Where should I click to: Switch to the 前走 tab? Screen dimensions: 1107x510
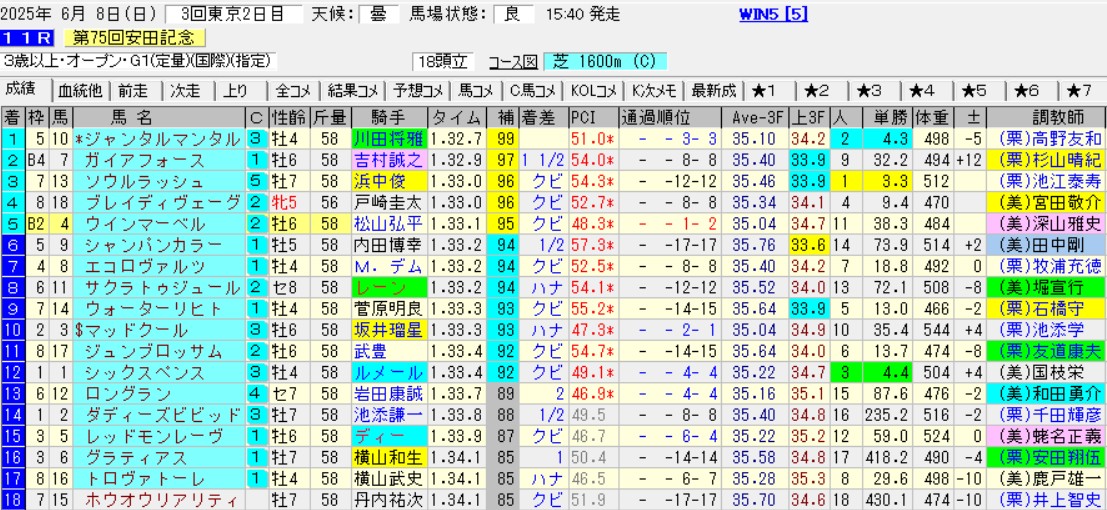point(135,90)
